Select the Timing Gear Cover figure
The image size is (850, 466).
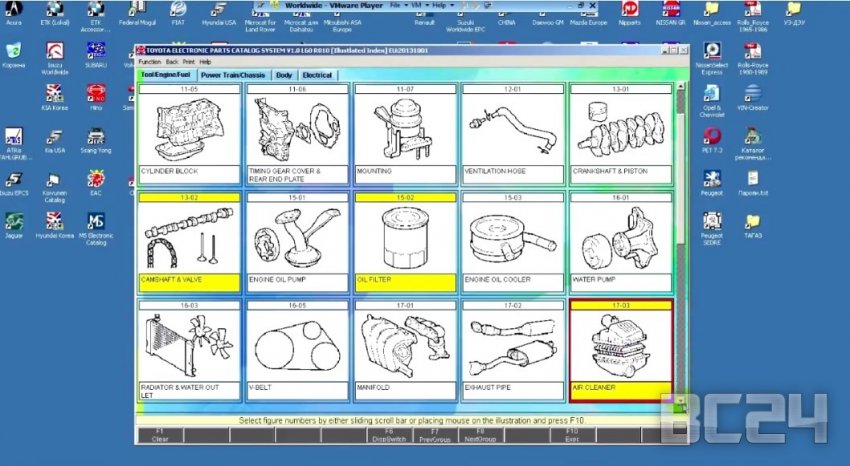coord(297,131)
